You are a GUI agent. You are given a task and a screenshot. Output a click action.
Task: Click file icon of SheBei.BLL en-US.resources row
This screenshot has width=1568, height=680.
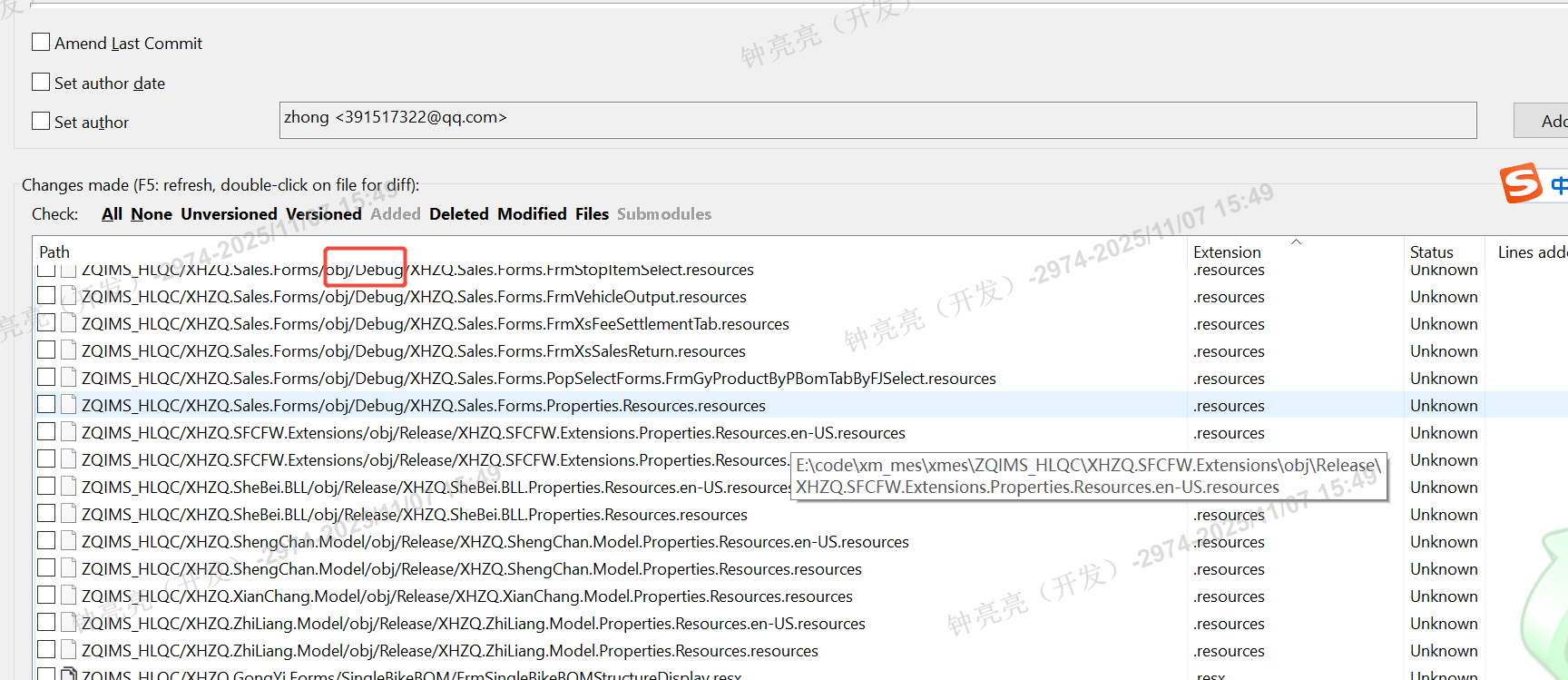pyautogui.click(x=69, y=487)
